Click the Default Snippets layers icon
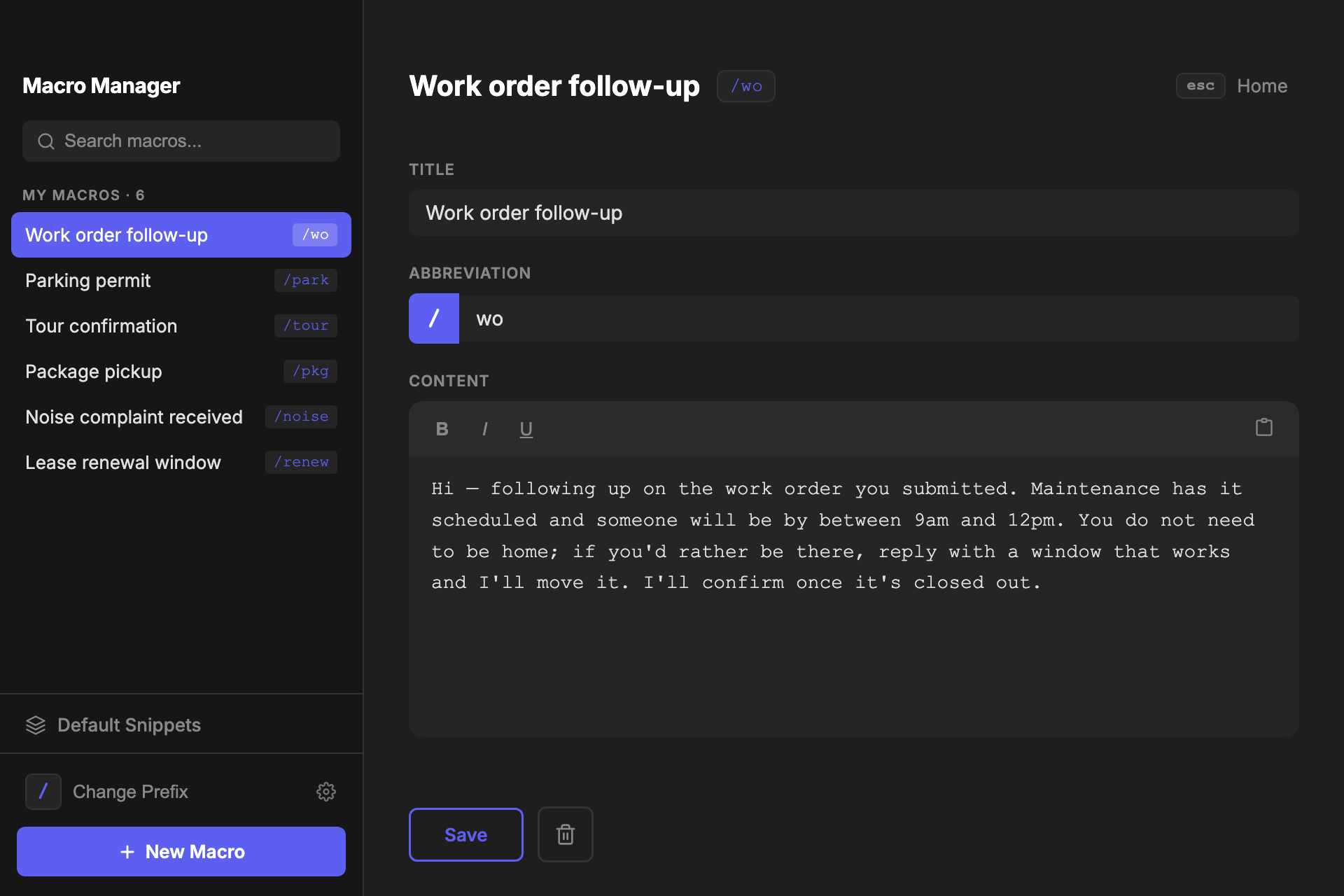This screenshot has width=1344, height=896. point(36,725)
